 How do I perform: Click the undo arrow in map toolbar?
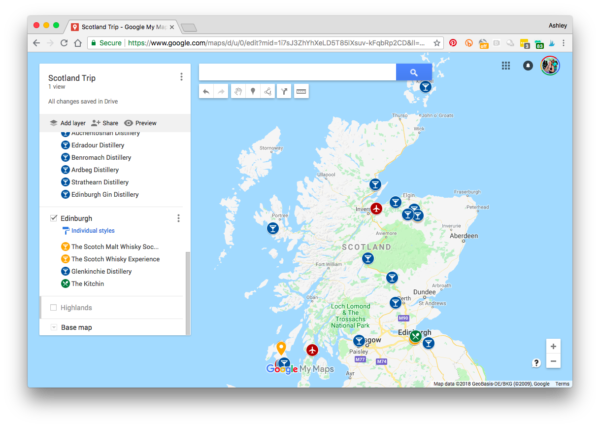tap(206, 91)
